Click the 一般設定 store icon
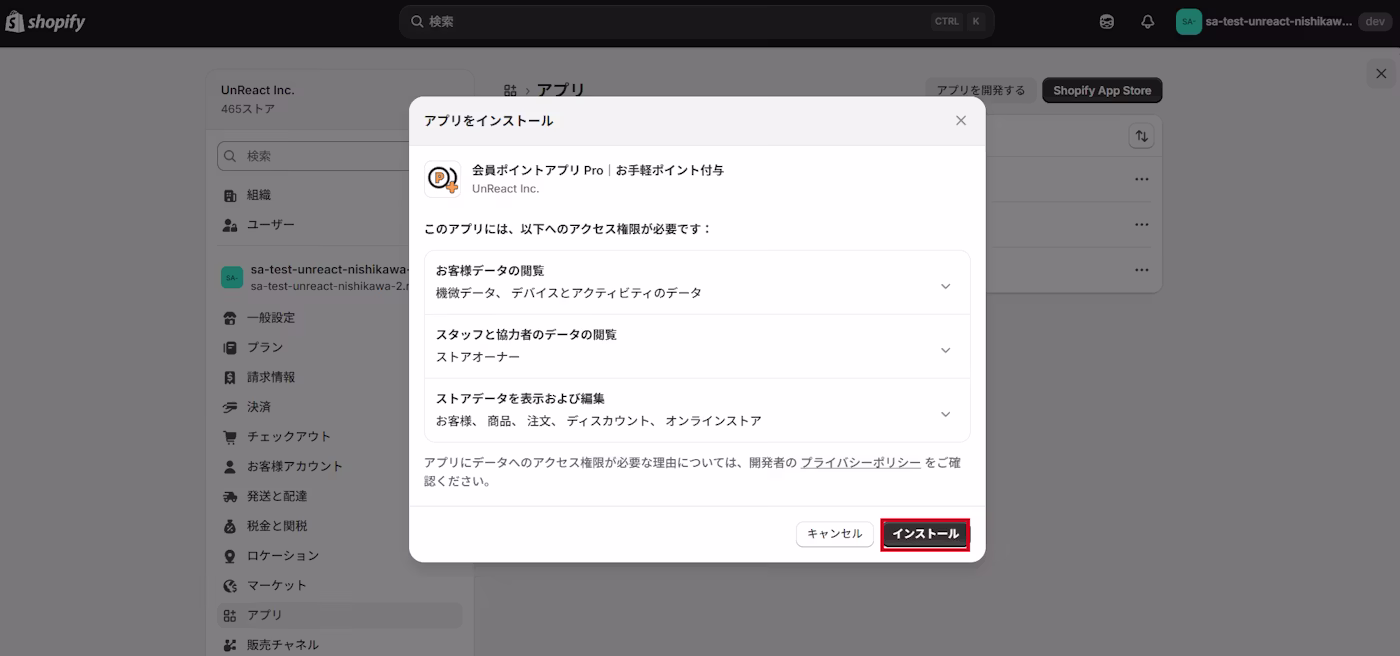Image resolution: width=1400 pixels, height=656 pixels. 230,318
